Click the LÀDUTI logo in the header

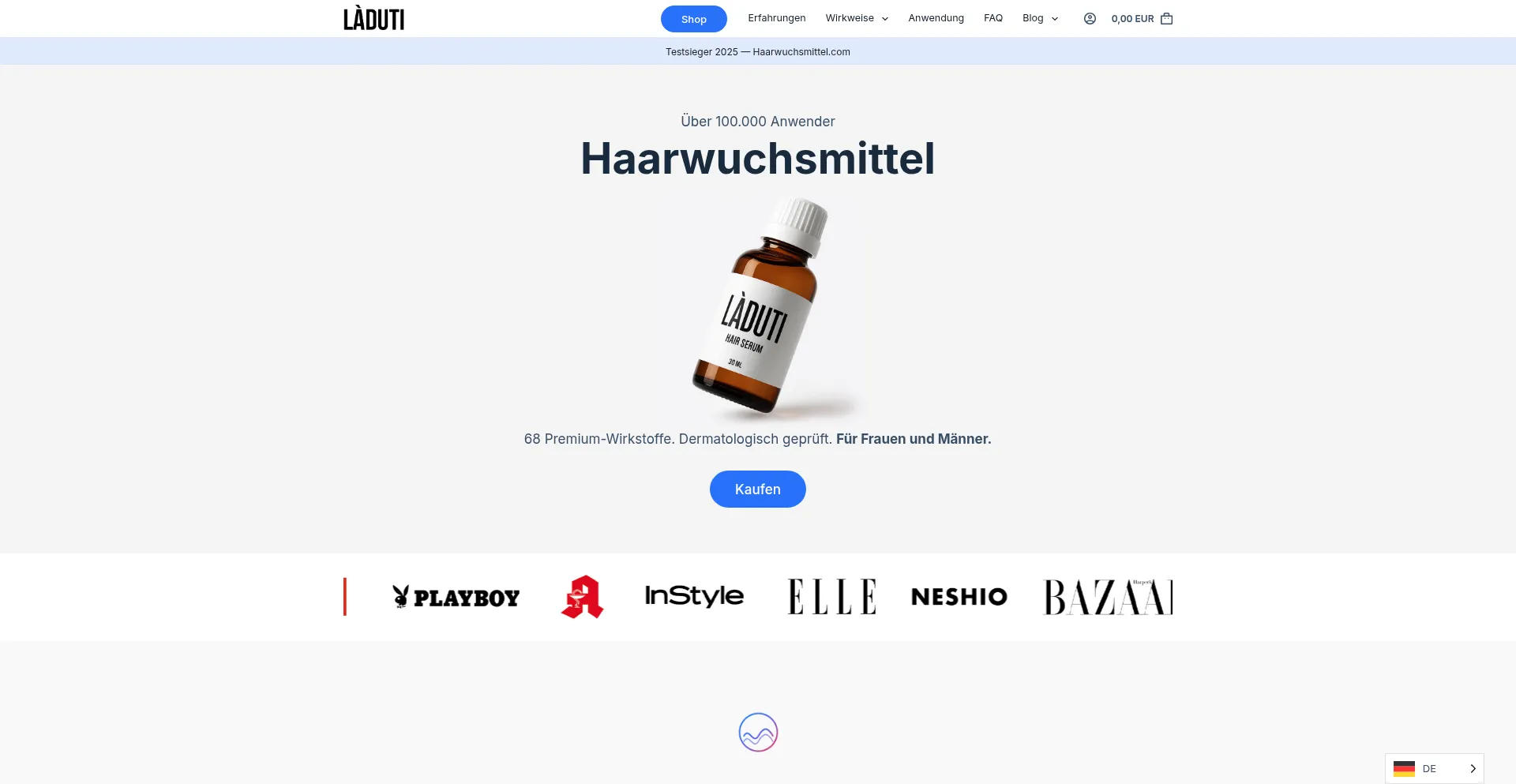[373, 18]
